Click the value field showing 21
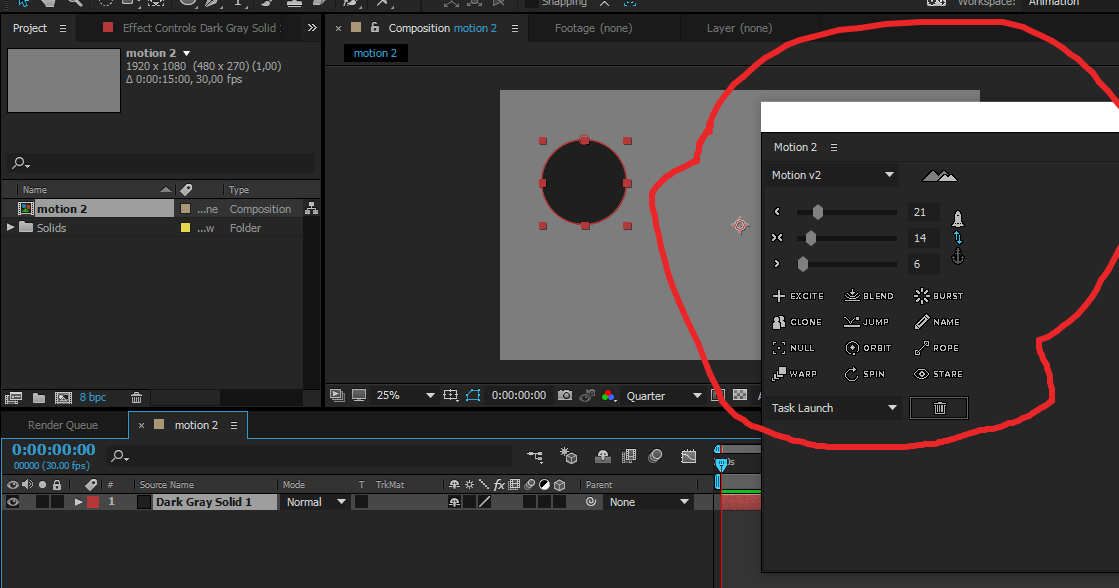1119x588 pixels. point(923,212)
